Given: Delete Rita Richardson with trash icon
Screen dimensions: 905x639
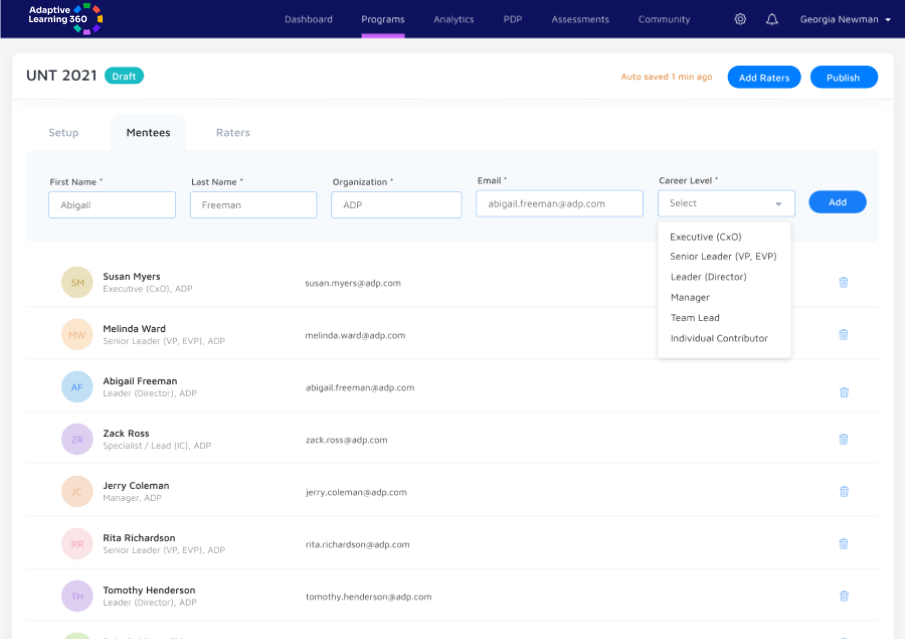Looking at the screenshot, I should tap(843, 544).
